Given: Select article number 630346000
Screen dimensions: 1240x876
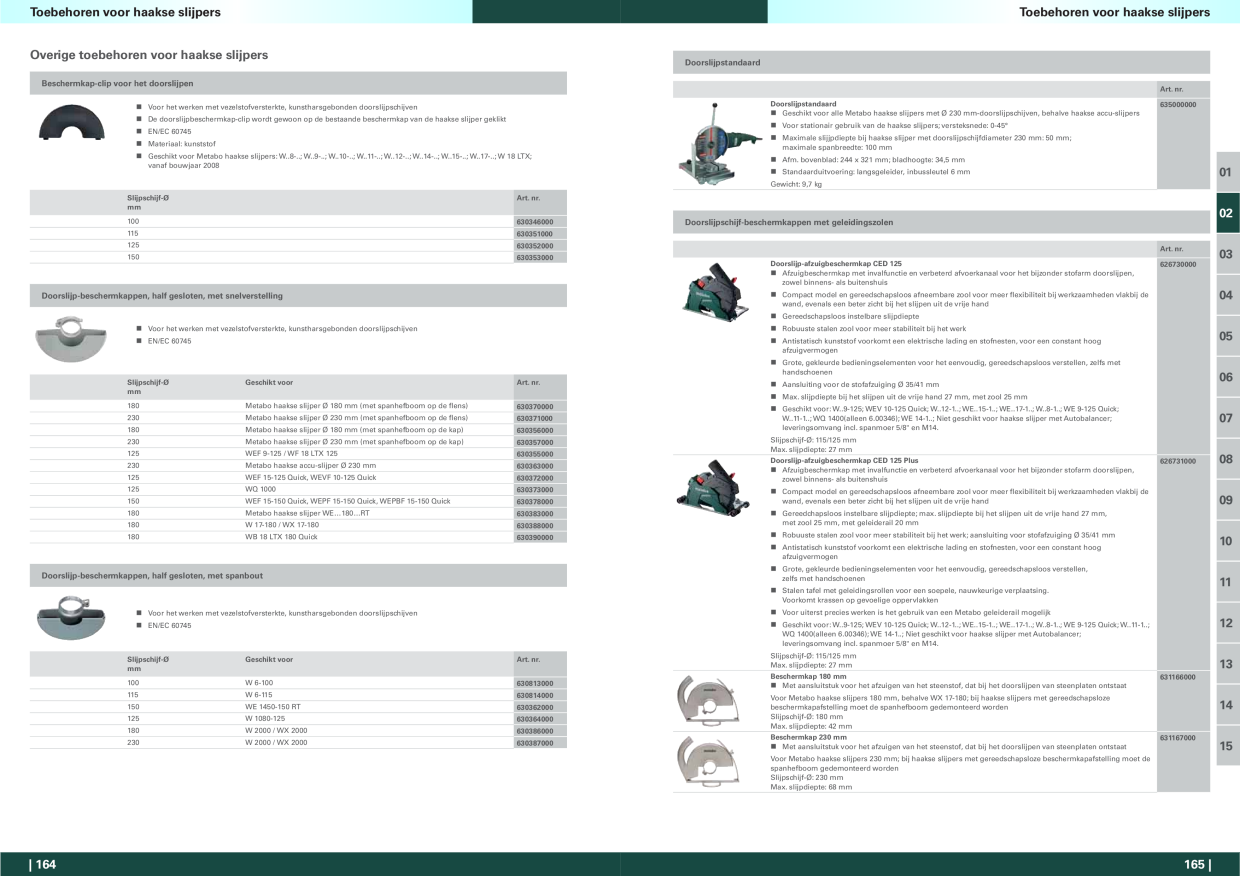Looking at the screenshot, I should (x=534, y=221).
